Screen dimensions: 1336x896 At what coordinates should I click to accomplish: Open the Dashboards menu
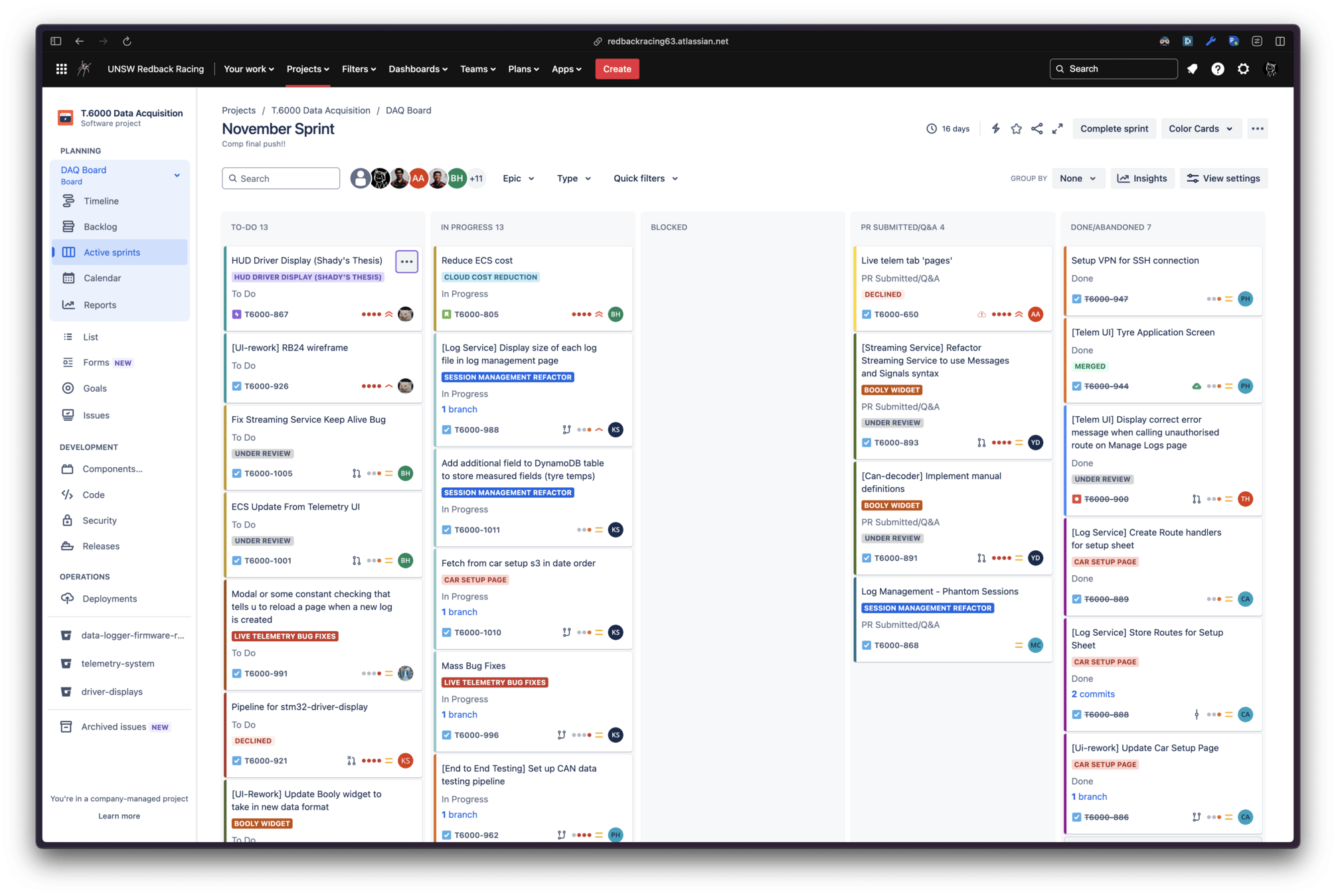[x=418, y=69]
